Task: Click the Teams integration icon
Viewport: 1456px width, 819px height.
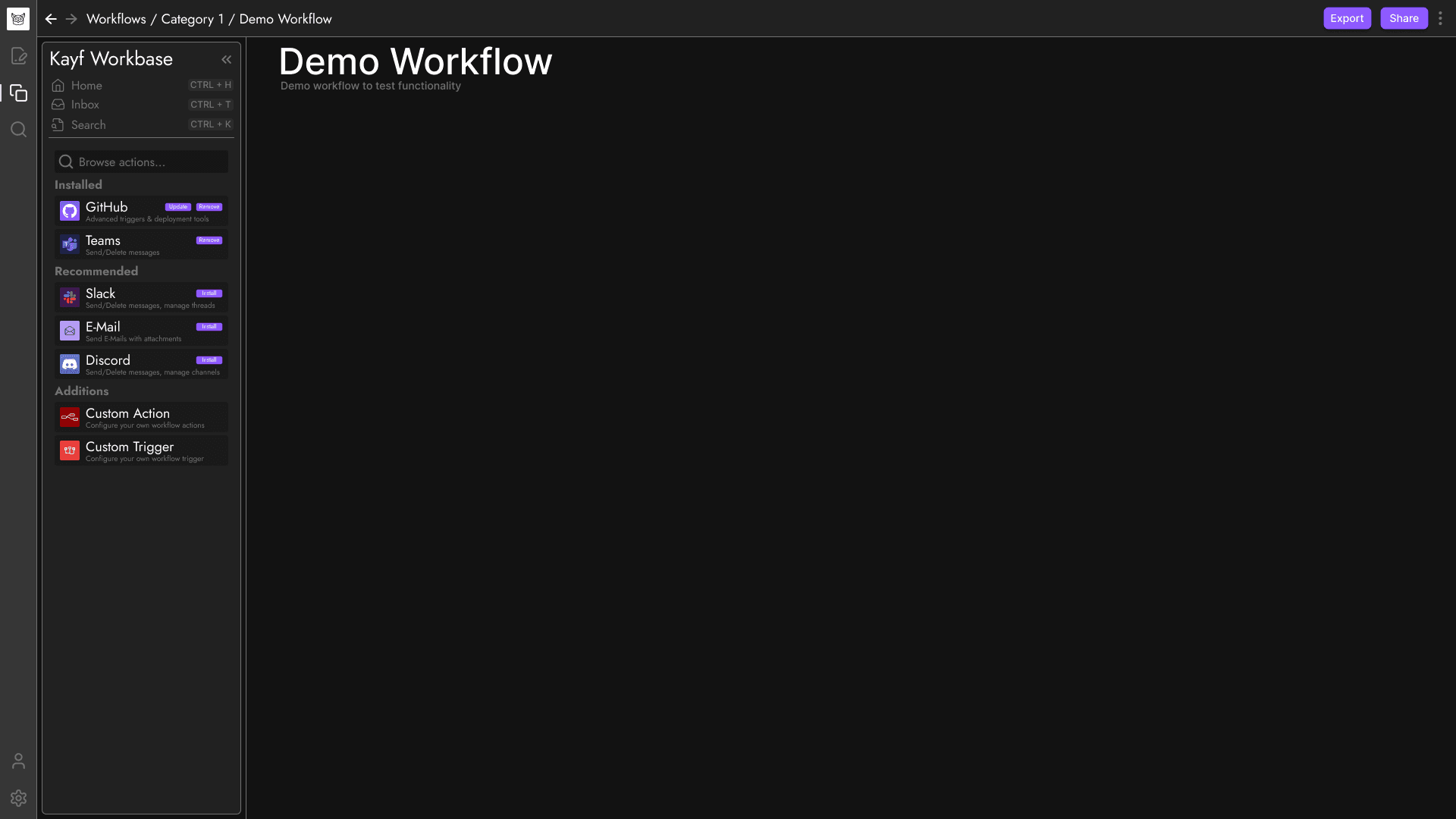Action: [69, 244]
